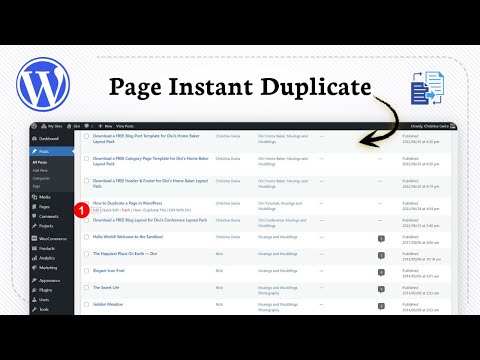Check the Hello World post checkbox

point(86,237)
